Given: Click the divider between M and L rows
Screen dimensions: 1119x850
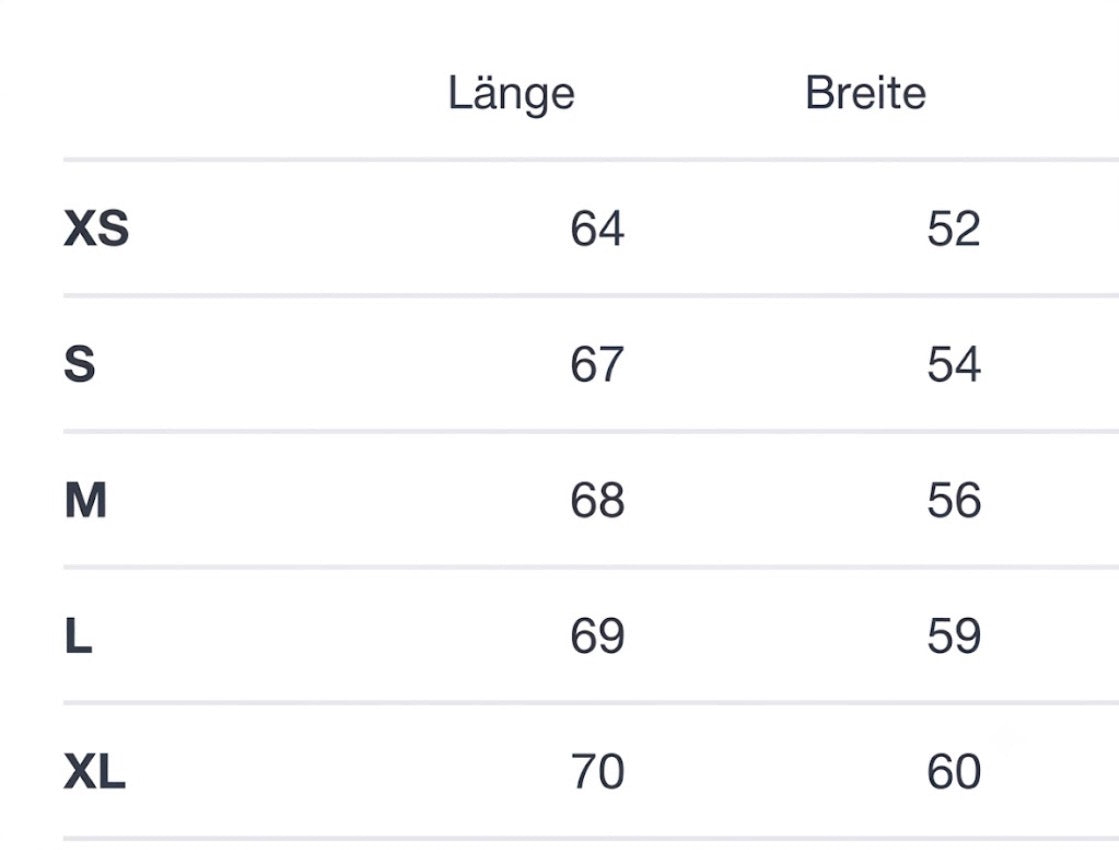Looking at the screenshot, I should (591, 567).
